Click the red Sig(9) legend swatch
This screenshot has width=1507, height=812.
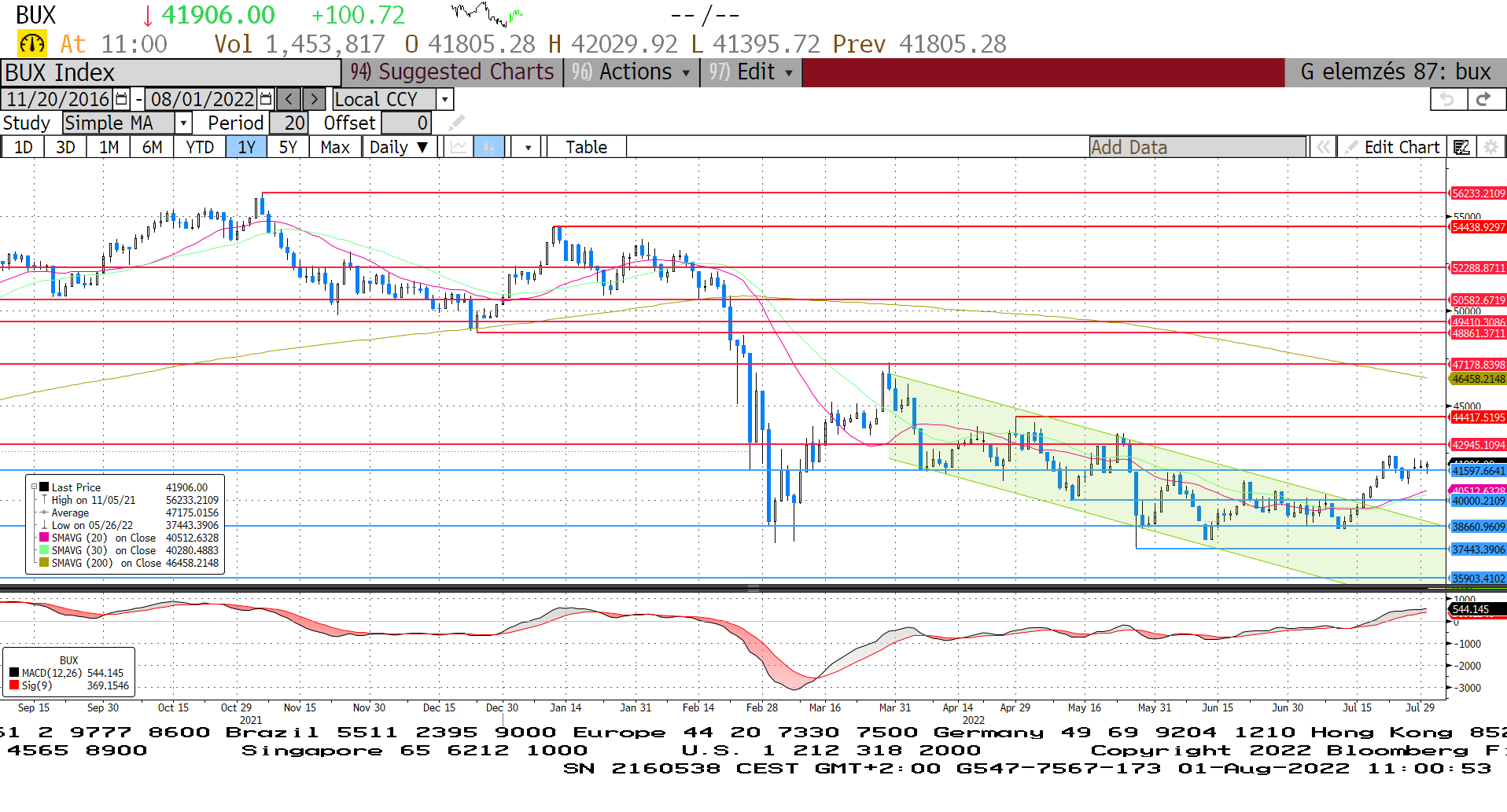[14, 685]
